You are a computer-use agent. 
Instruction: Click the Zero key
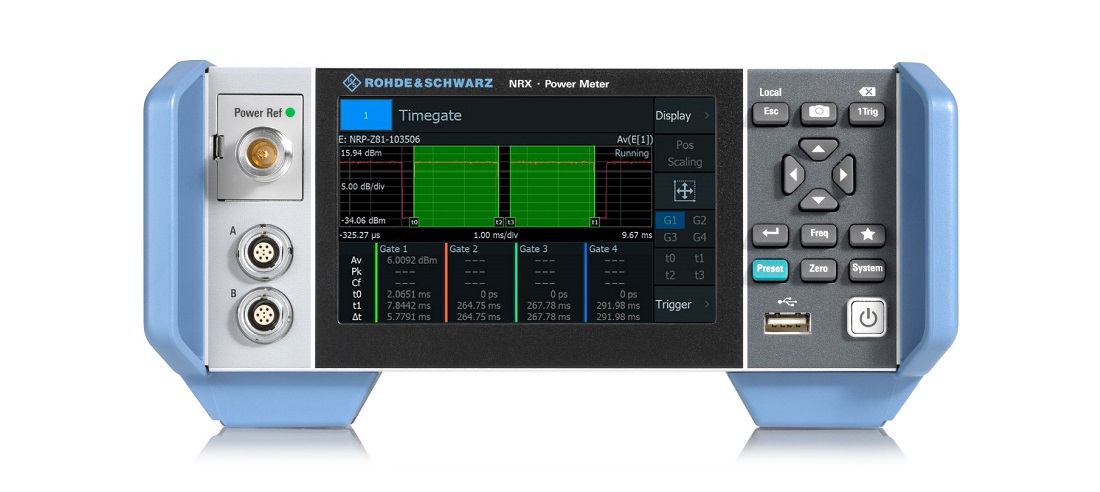(x=819, y=270)
